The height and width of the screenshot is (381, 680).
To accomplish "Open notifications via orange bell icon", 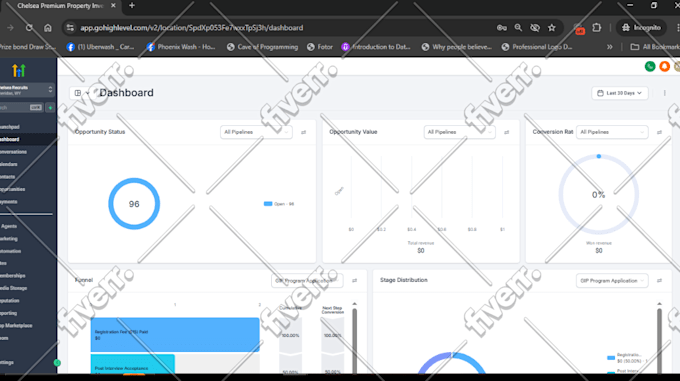I will [664, 66].
